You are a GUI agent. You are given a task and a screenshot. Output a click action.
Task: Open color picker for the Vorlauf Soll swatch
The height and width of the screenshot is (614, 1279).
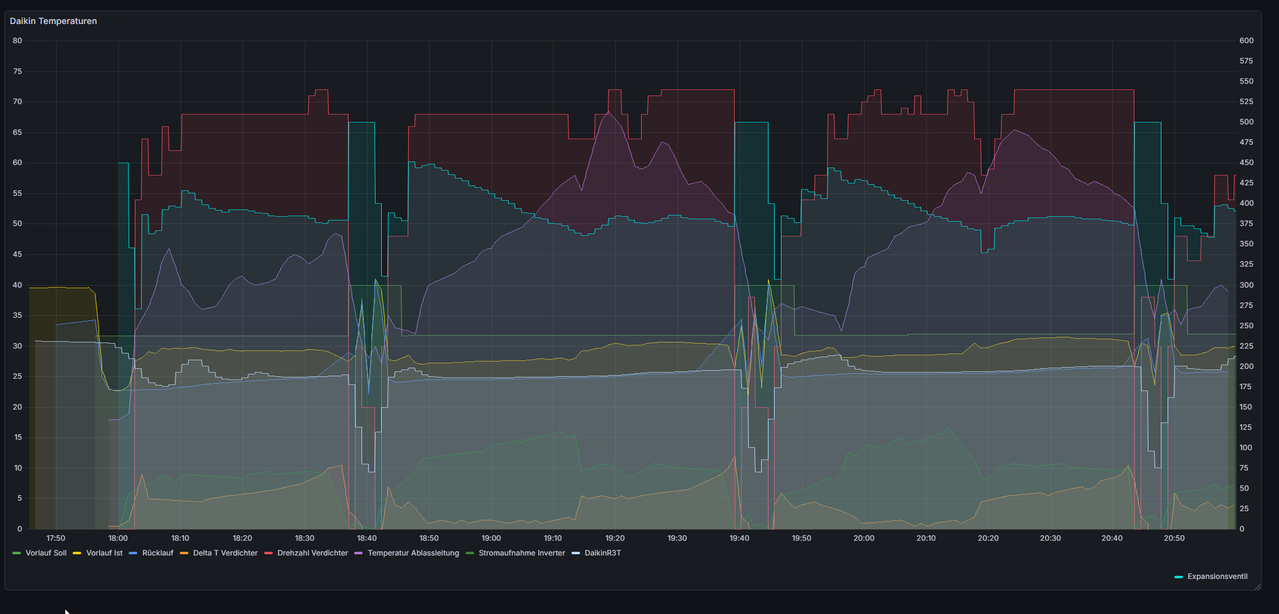click(17, 553)
